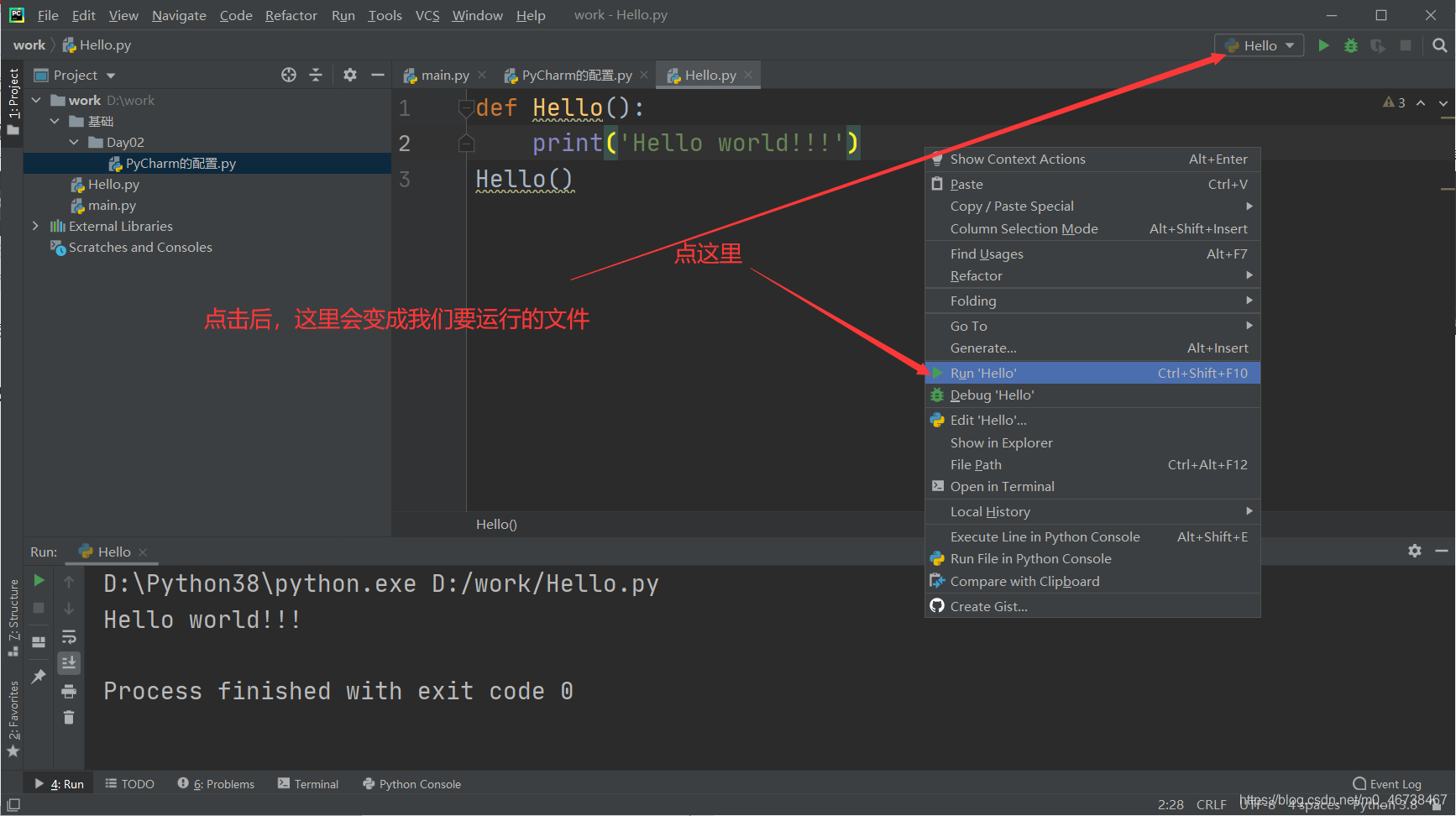Toggle the 2: Favorites side tab
The height and width of the screenshot is (816, 1456).
pos(13,719)
